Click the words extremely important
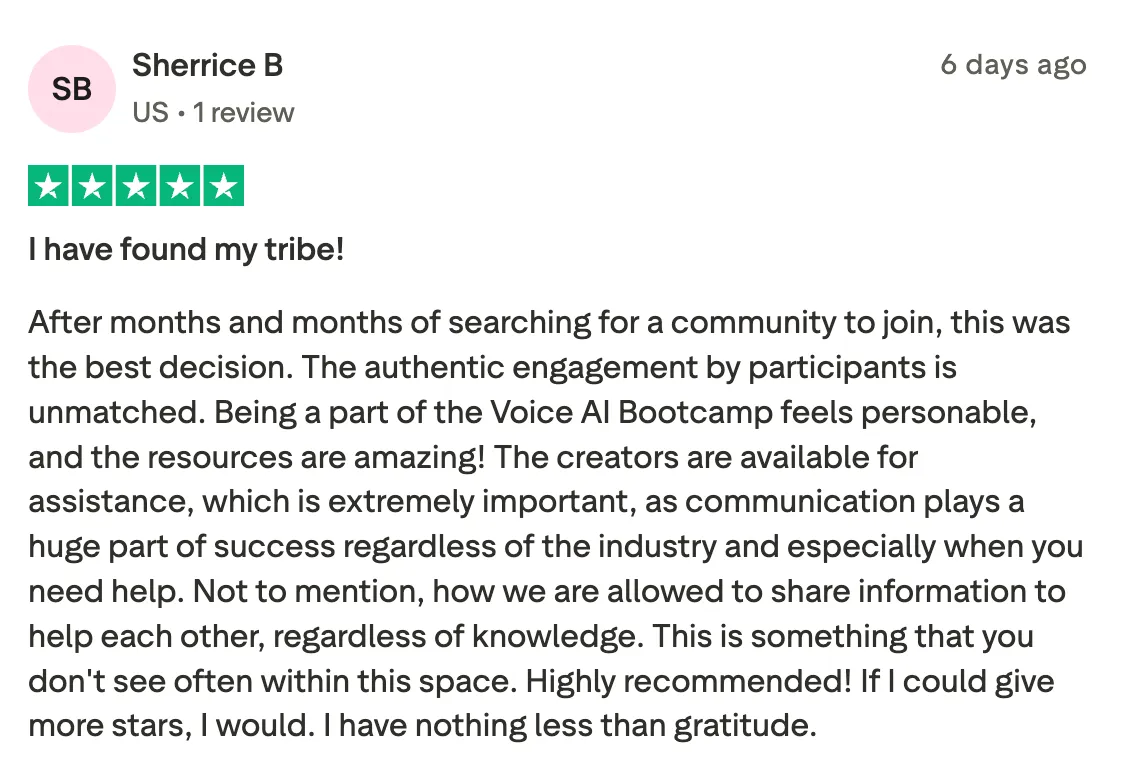This screenshot has height=774, width=1128. (x=478, y=502)
